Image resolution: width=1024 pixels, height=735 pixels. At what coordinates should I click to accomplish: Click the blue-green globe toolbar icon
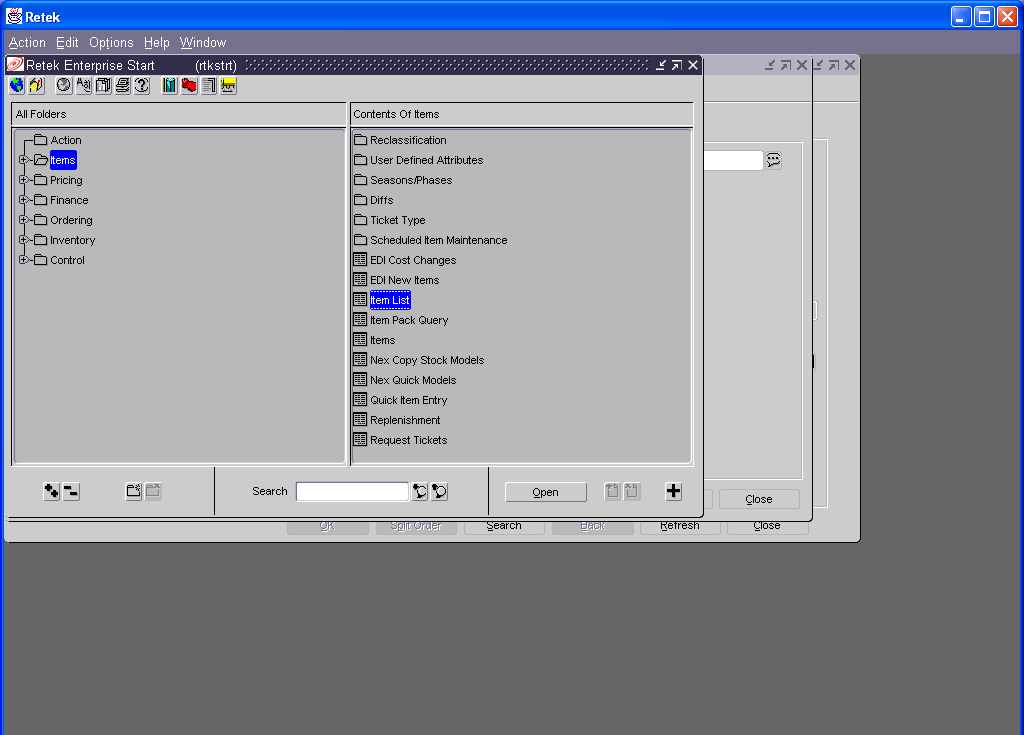coord(17,86)
